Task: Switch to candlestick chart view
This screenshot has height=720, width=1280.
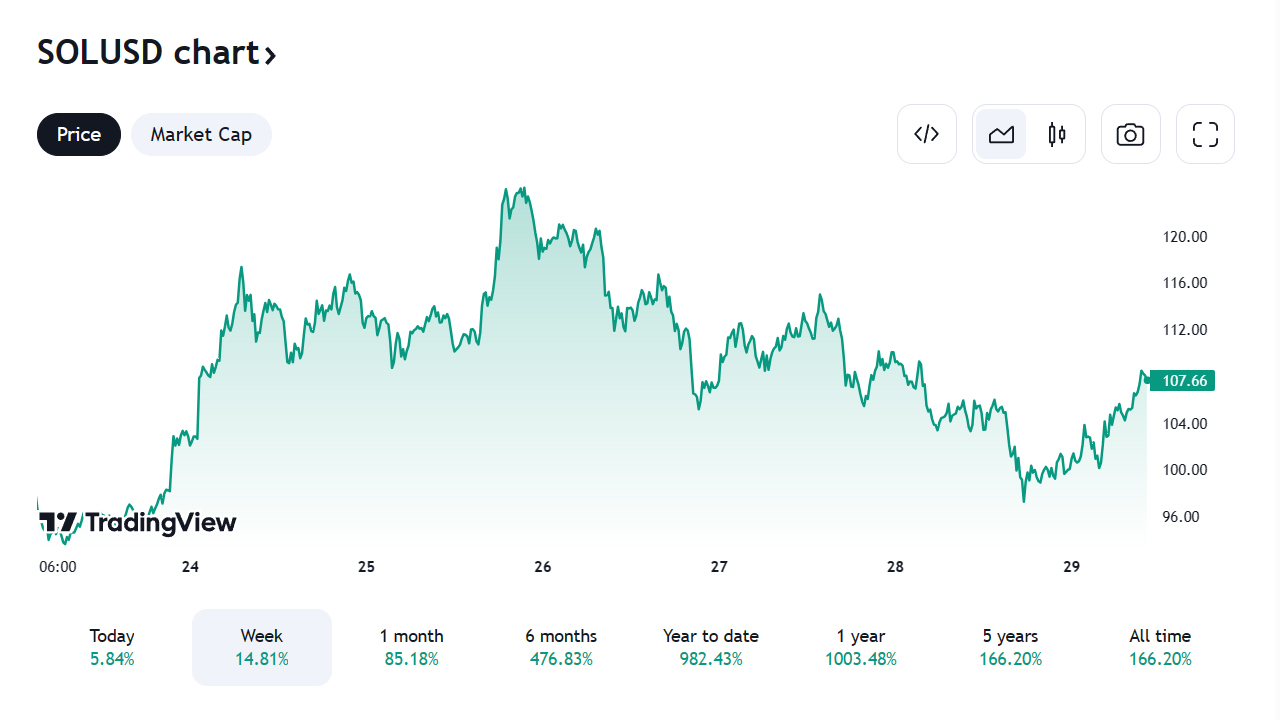Action: [1057, 134]
